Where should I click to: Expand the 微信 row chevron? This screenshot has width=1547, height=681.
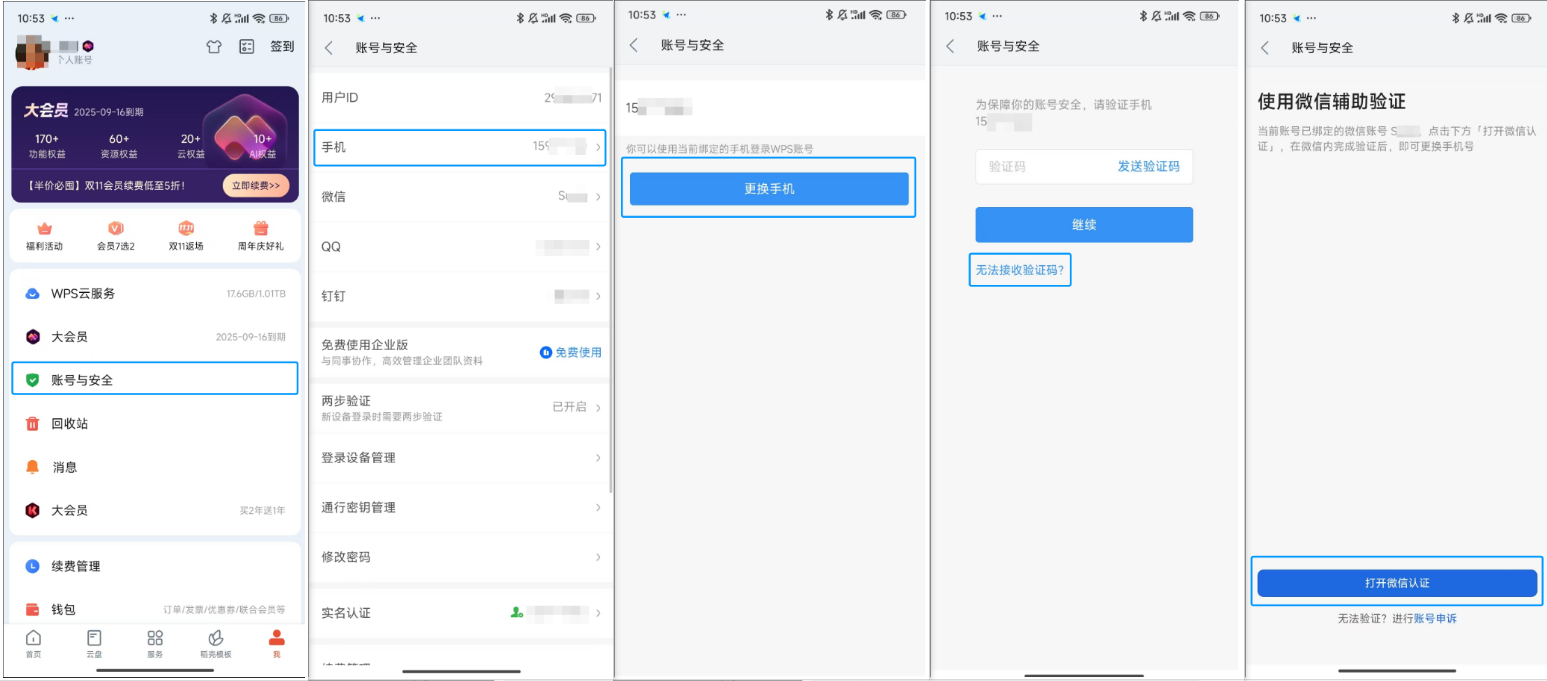pyautogui.click(x=598, y=197)
